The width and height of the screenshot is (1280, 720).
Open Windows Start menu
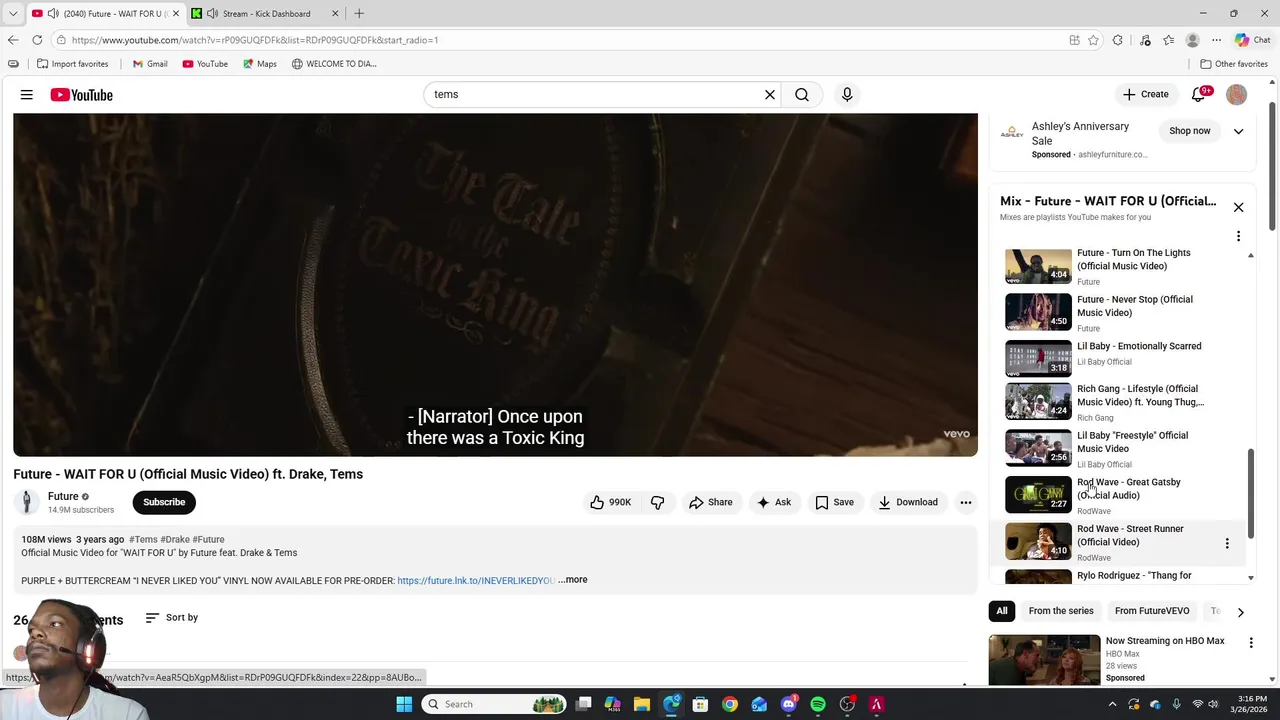pyautogui.click(x=404, y=704)
